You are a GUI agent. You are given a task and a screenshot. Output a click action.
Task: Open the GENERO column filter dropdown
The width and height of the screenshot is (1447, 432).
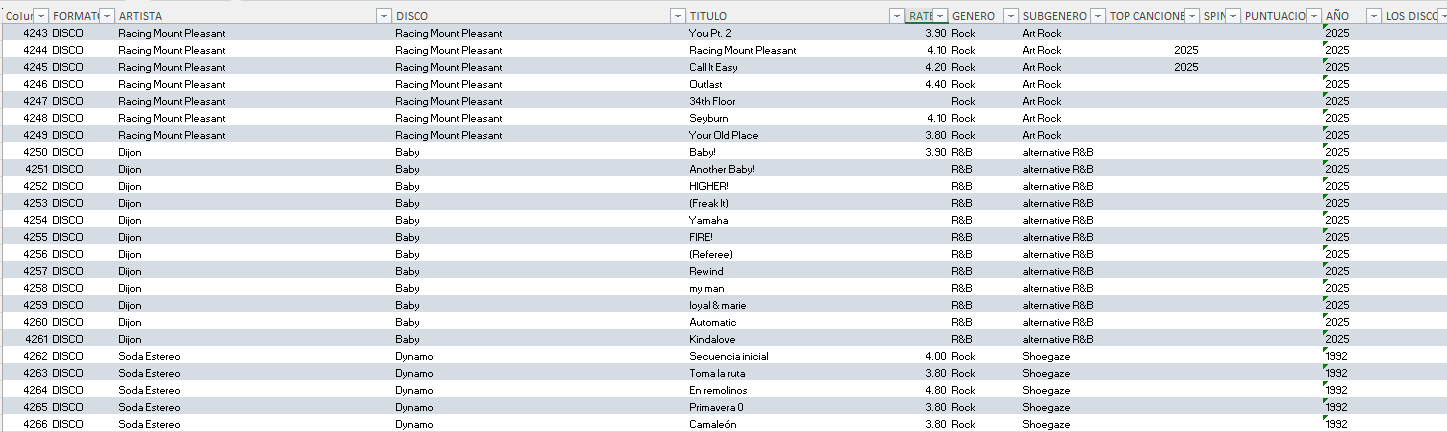(x=1010, y=16)
